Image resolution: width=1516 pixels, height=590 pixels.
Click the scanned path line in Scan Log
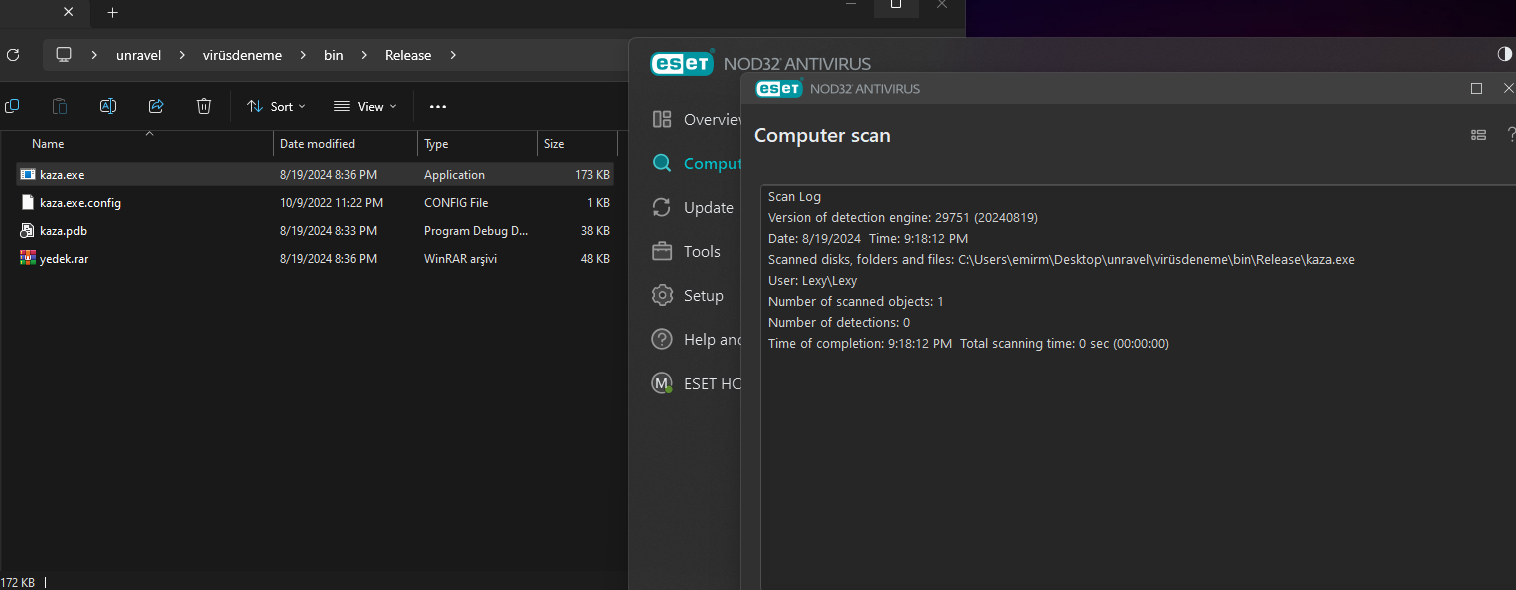pos(1061,259)
